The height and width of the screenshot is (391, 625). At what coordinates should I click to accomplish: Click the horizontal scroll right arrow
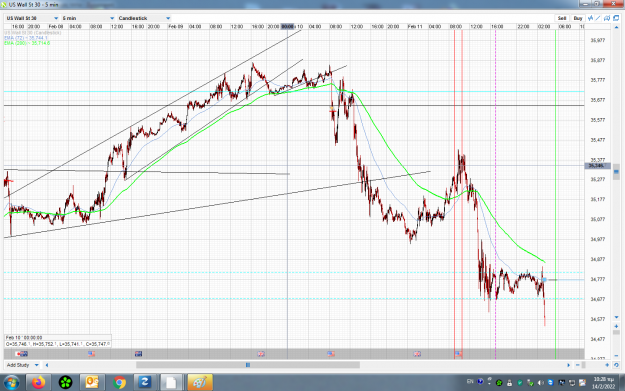(568, 365)
